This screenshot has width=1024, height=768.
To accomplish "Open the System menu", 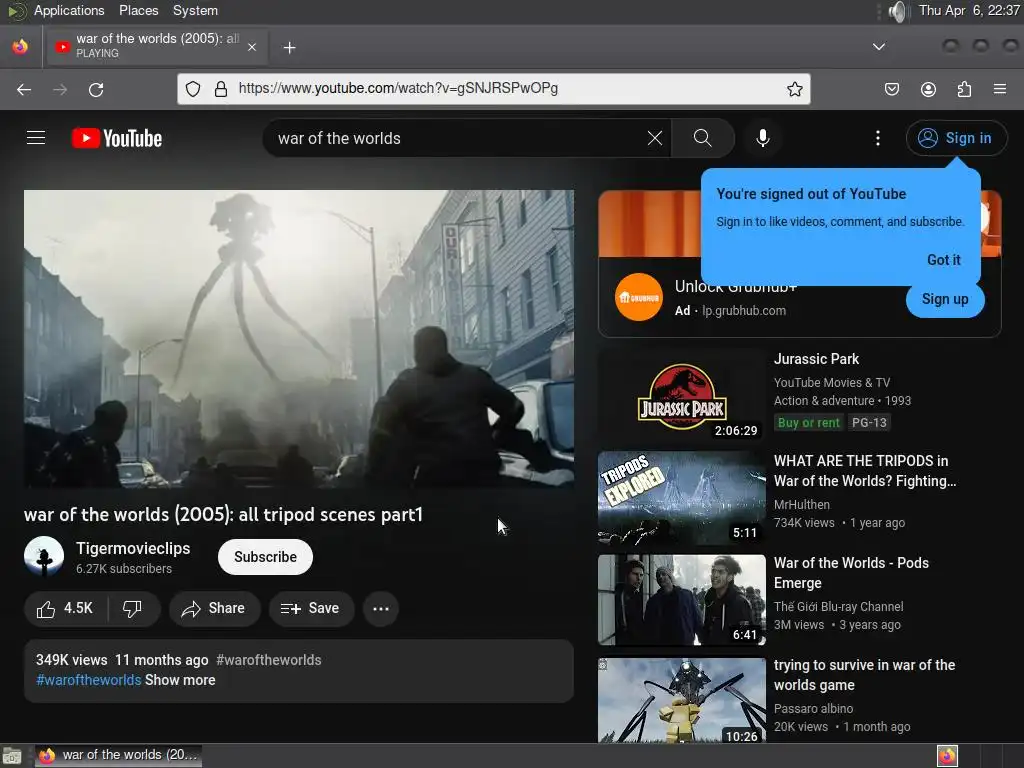I will (x=195, y=10).
